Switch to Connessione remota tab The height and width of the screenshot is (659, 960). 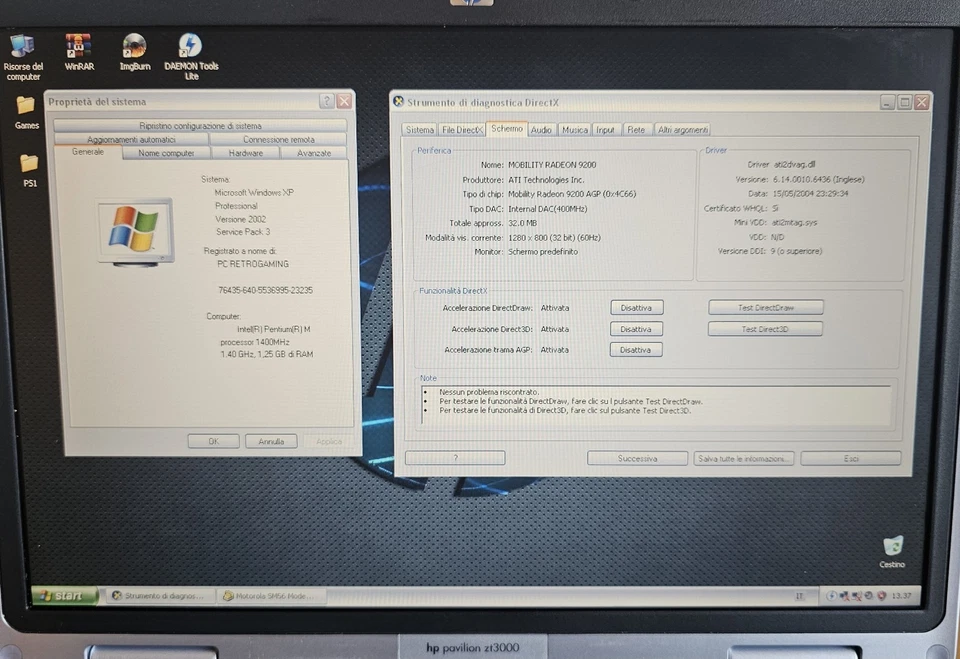coord(279,139)
